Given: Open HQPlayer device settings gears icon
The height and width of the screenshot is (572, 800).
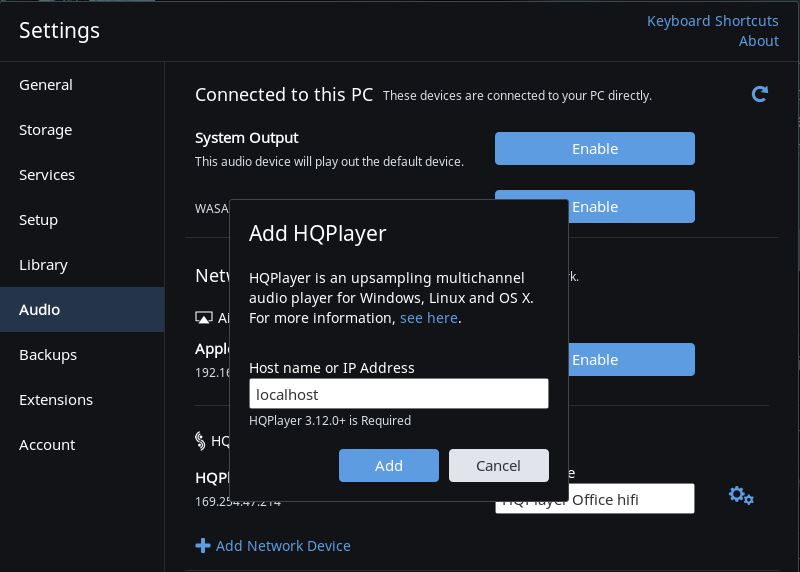Looking at the screenshot, I should [741, 495].
